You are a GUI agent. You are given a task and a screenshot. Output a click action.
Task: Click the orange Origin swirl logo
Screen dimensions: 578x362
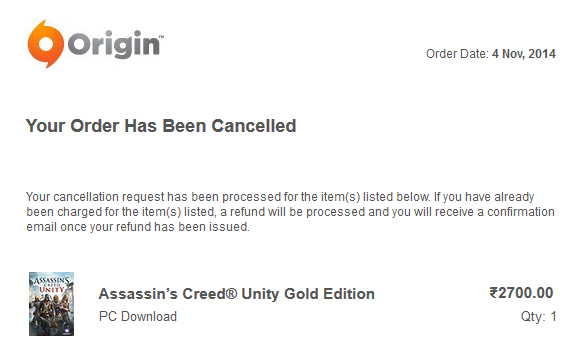click(45, 44)
